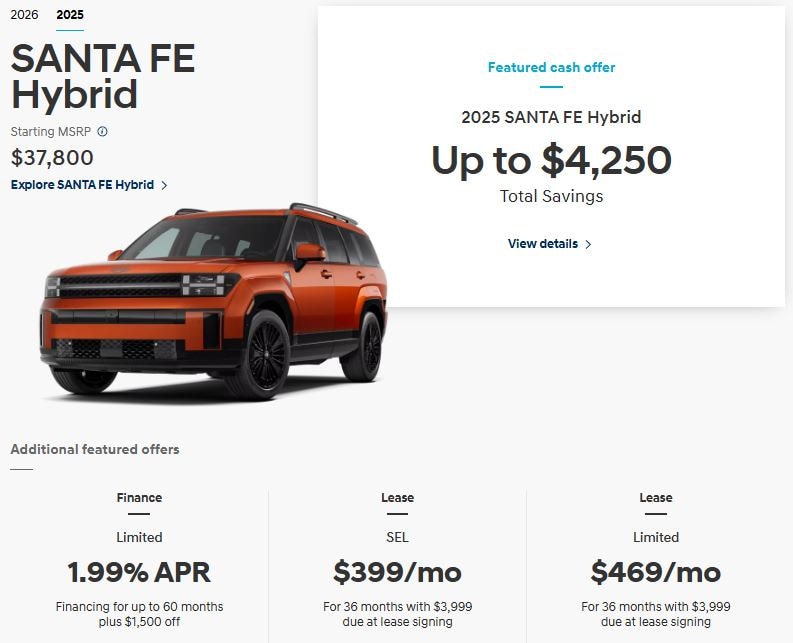Choose the $399/mo SEL lease offer
Screen dimensions: 793x643
[397, 572]
